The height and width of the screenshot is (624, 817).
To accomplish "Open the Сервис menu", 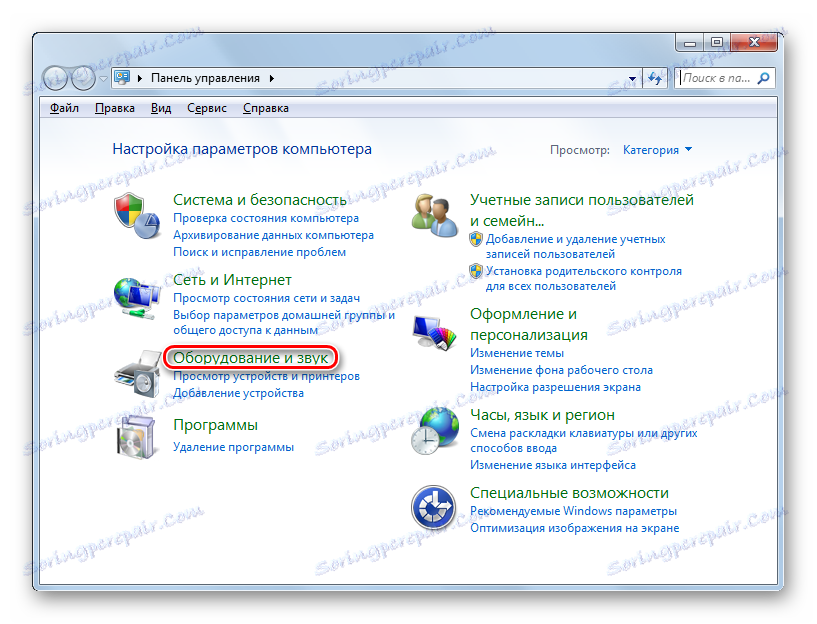I will click(x=206, y=107).
